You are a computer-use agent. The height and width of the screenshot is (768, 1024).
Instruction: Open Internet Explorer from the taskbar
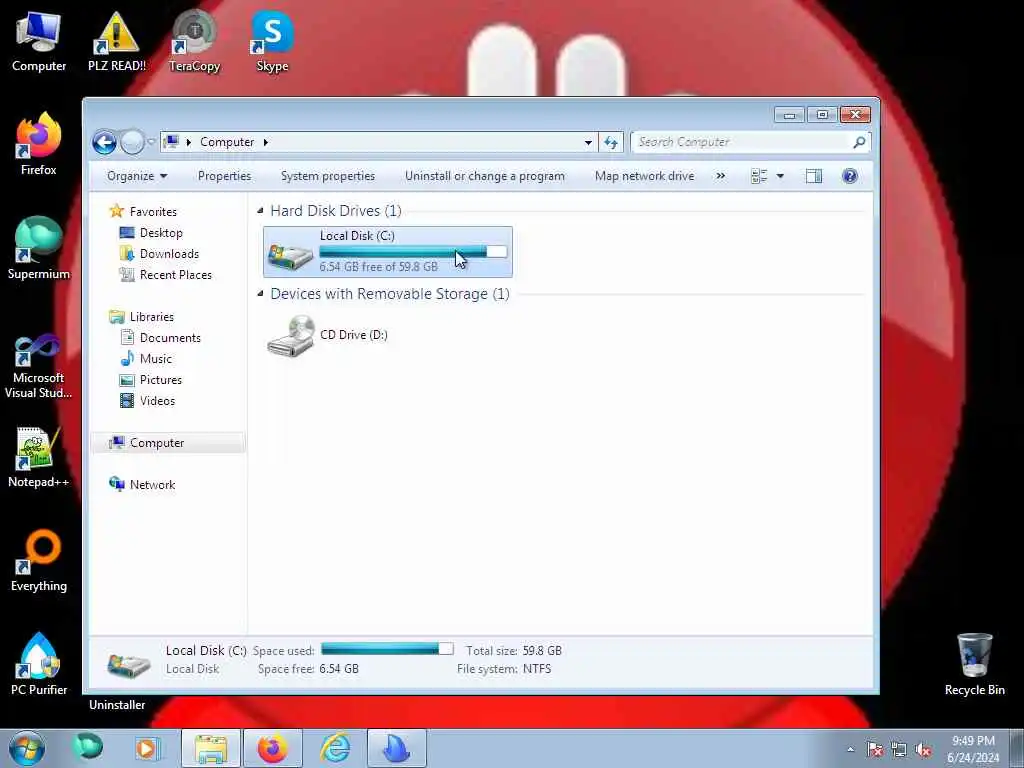point(335,748)
